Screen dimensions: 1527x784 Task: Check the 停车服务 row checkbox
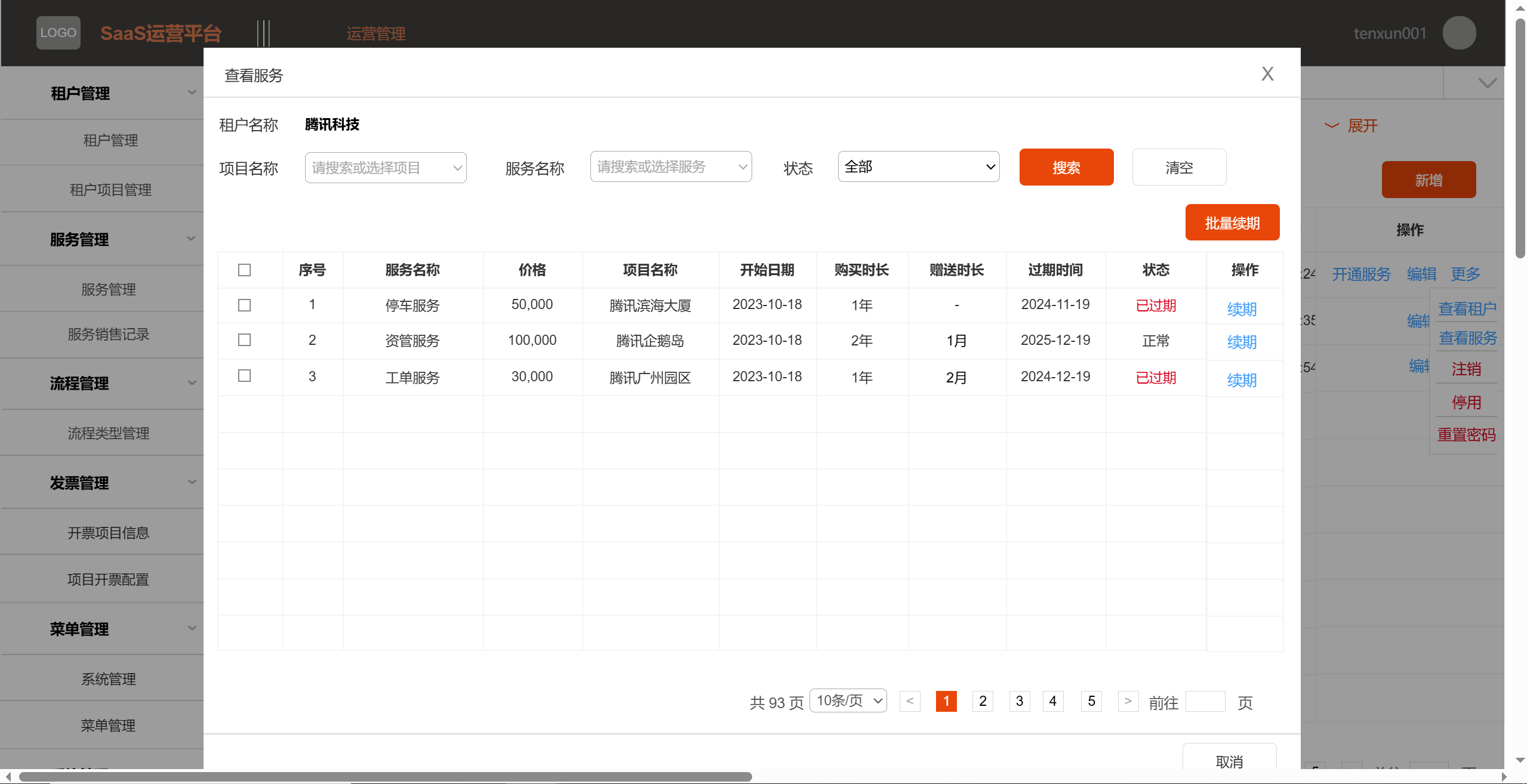pos(244,305)
